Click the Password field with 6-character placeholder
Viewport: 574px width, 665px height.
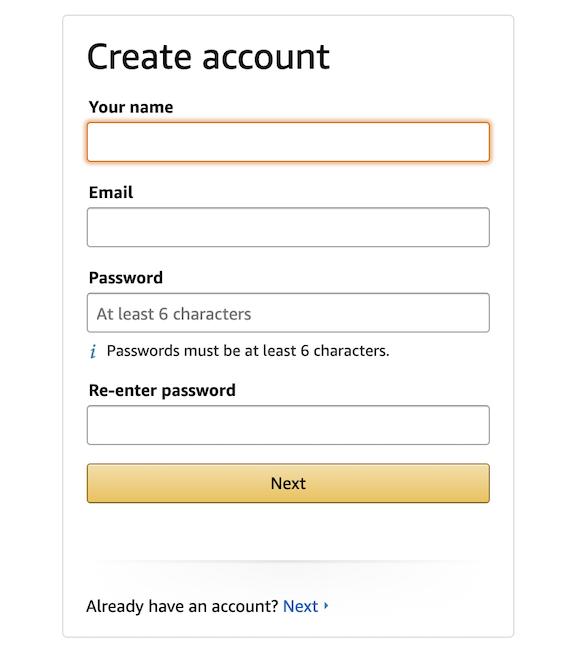[x=288, y=313]
